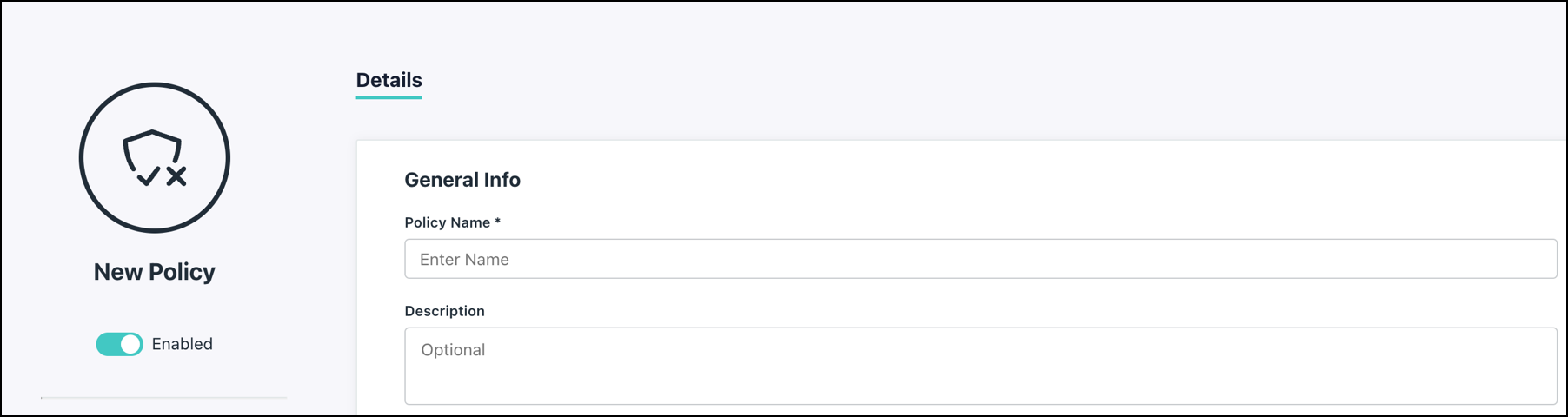The image size is (1568, 417).
Task: Click the teal underline beneath Details
Action: (x=389, y=97)
